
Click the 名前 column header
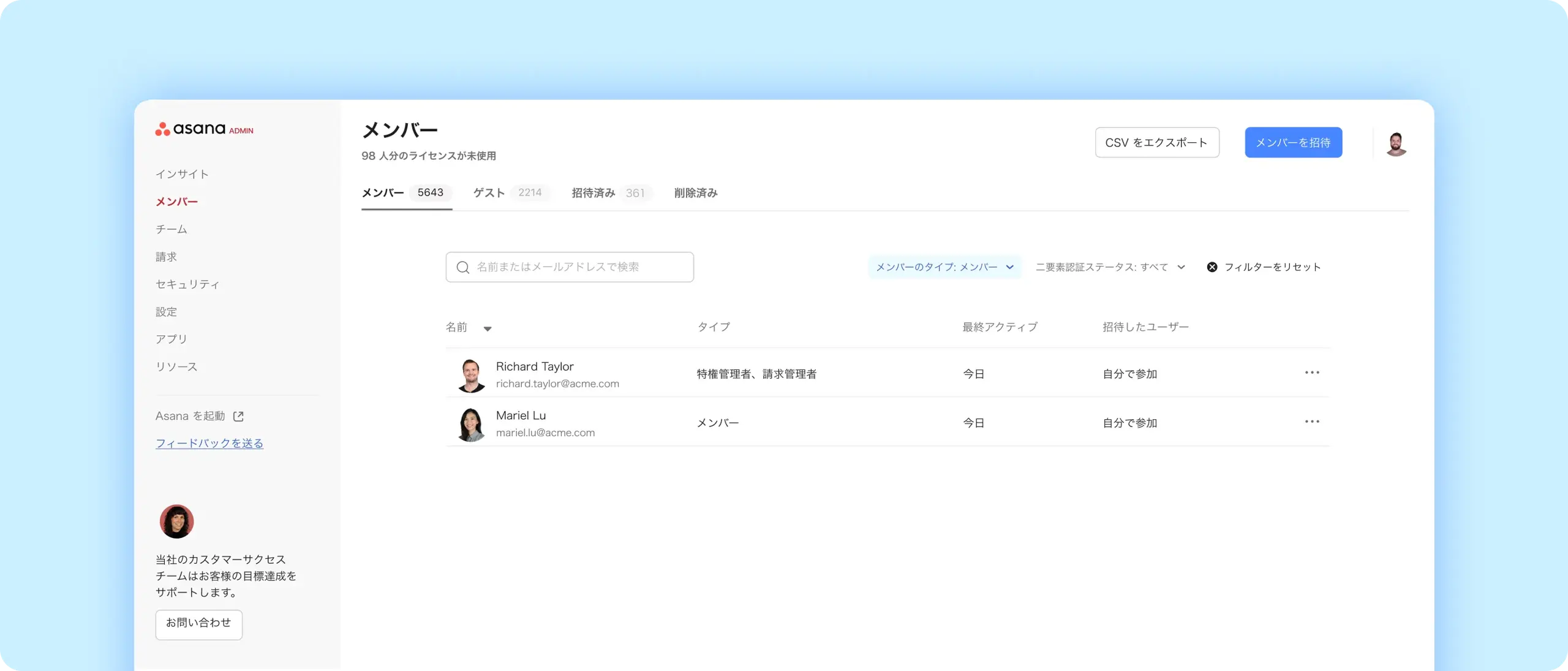(x=456, y=327)
